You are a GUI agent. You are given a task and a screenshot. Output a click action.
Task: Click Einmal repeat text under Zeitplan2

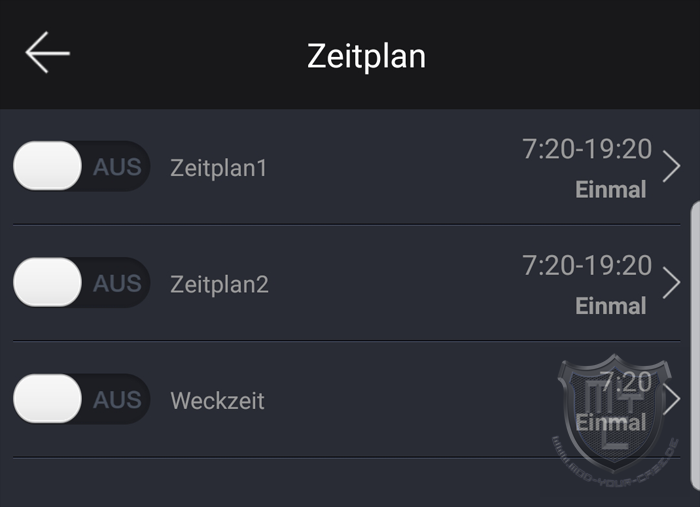[x=611, y=306]
